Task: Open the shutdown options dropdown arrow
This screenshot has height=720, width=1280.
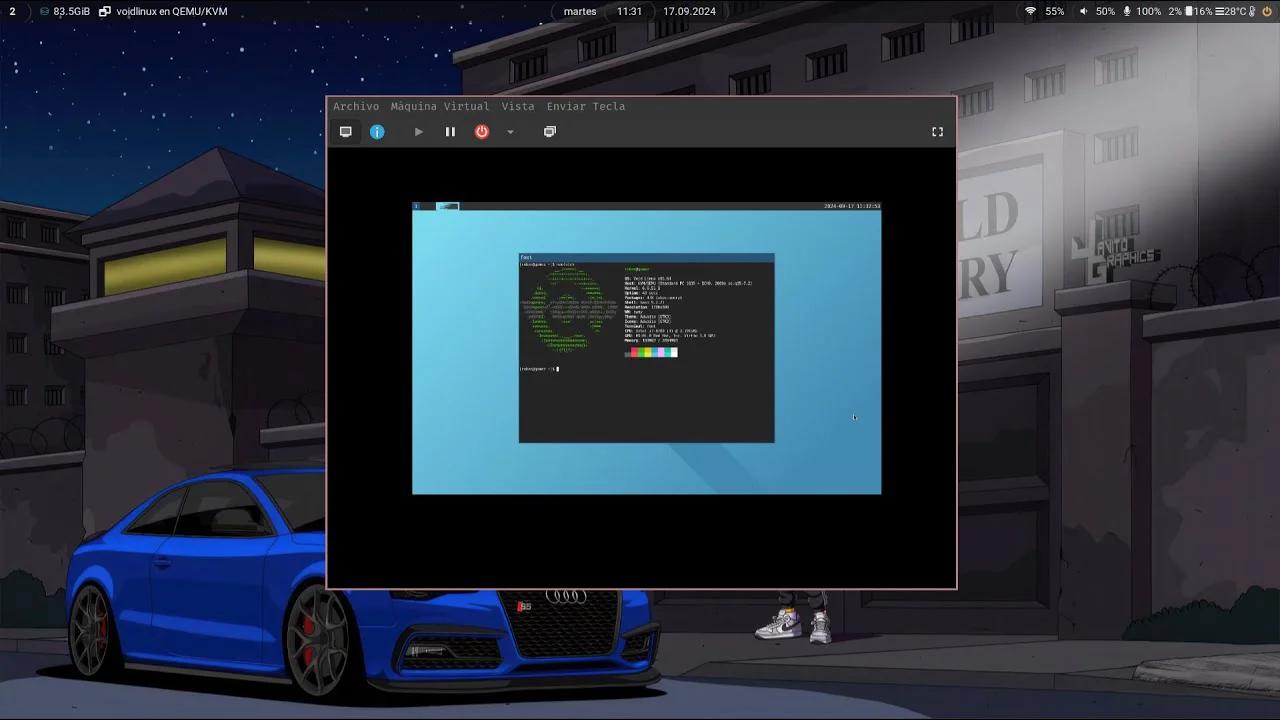Action: (x=511, y=131)
